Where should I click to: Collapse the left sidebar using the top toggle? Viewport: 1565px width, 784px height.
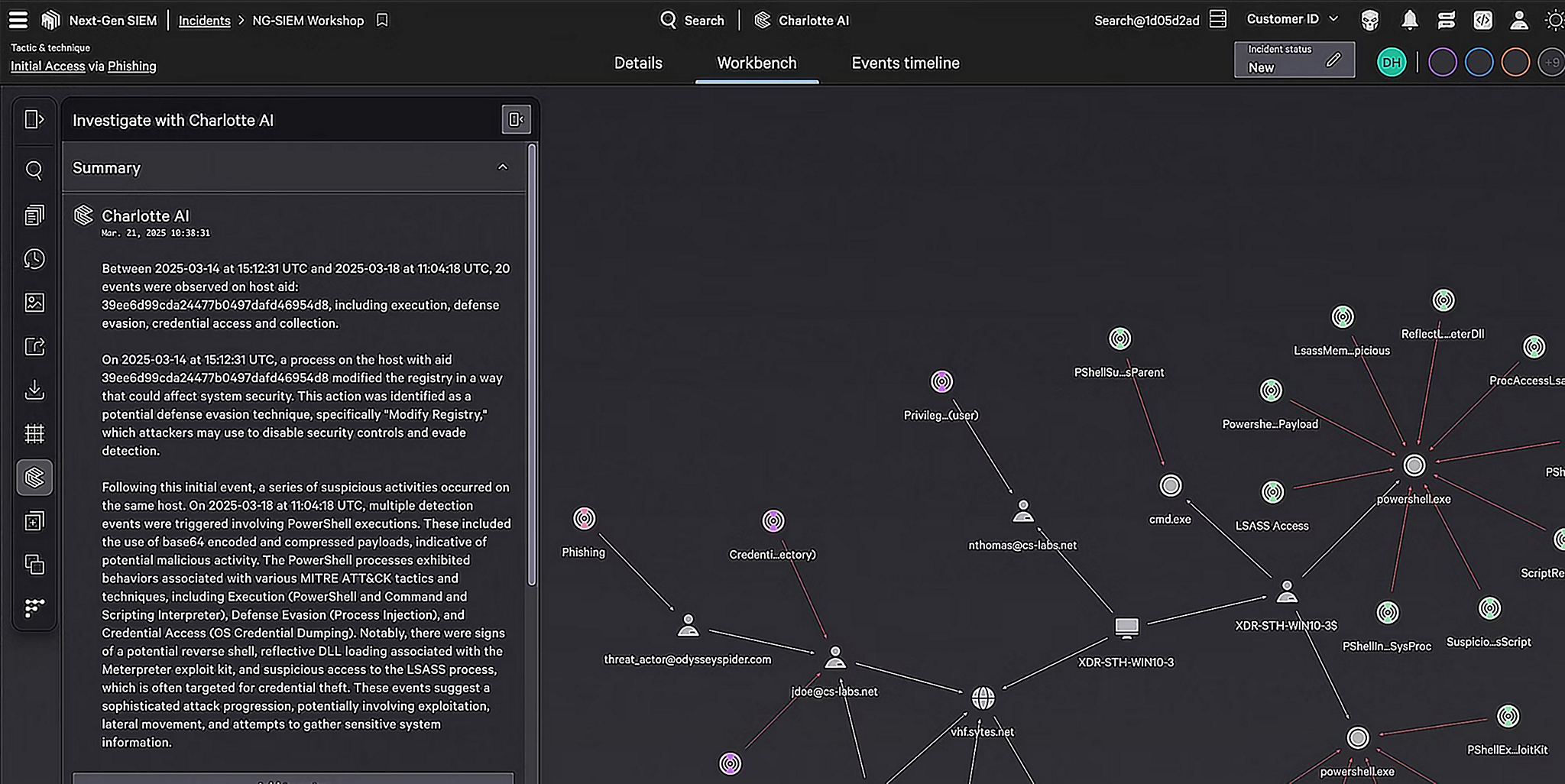[x=34, y=118]
